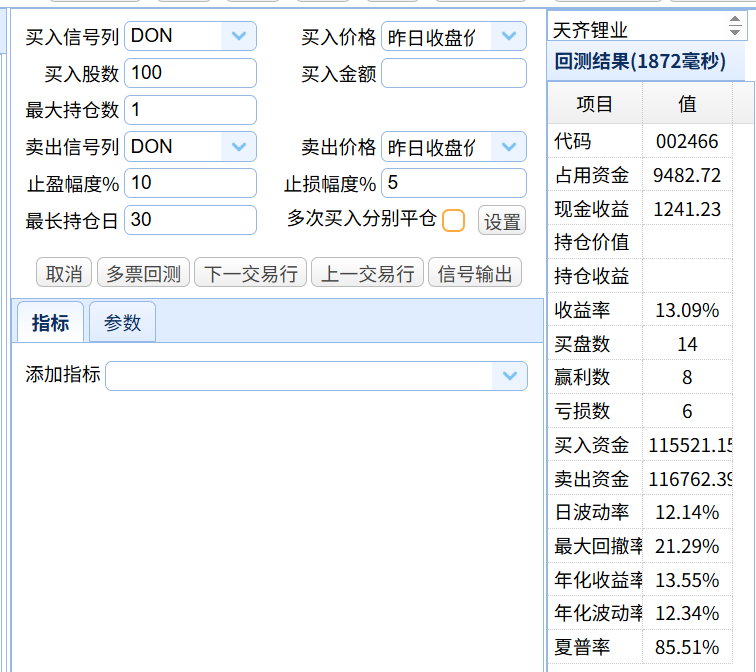Switch to the 指标 tab
756x672 pixels.
click(50, 322)
